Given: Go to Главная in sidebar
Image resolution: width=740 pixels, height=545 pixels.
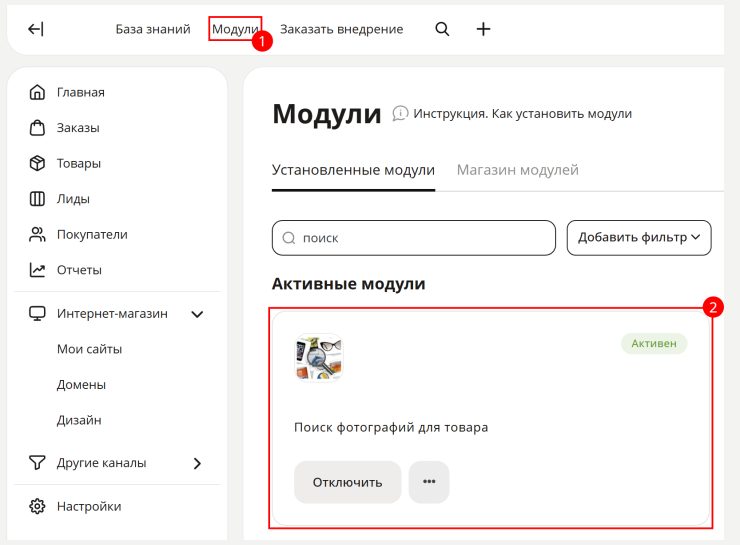Looking at the screenshot, I should [x=81, y=92].
